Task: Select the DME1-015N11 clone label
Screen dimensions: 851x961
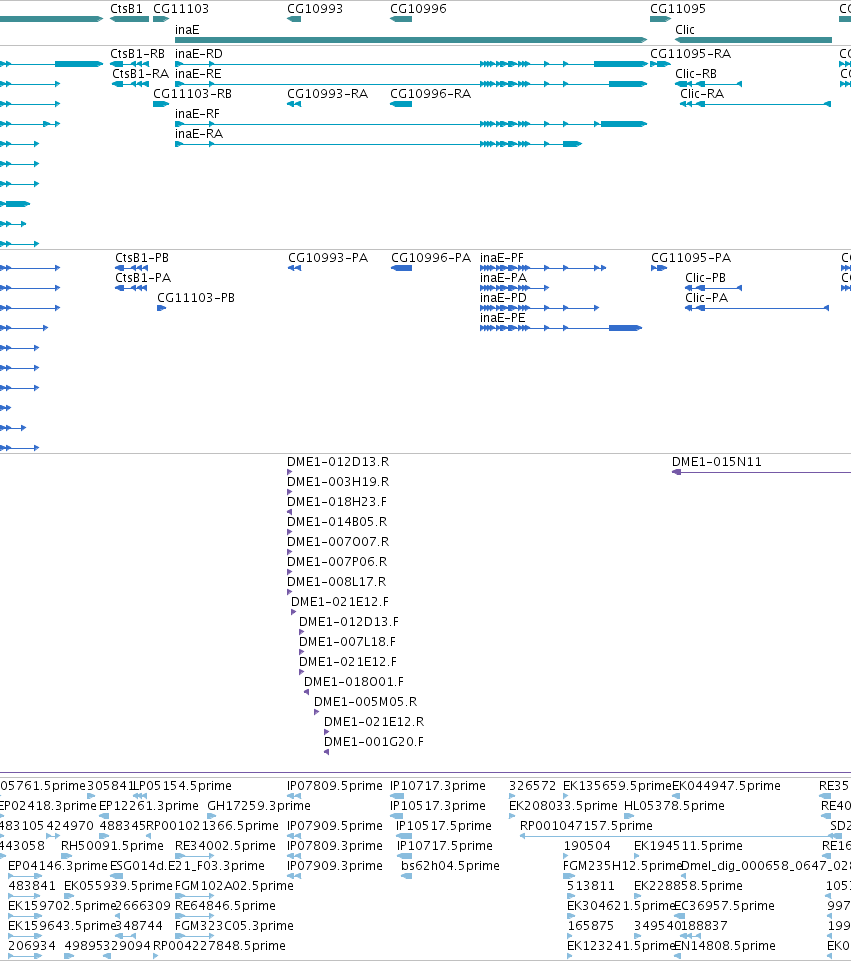Action: click(x=717, y=462)
